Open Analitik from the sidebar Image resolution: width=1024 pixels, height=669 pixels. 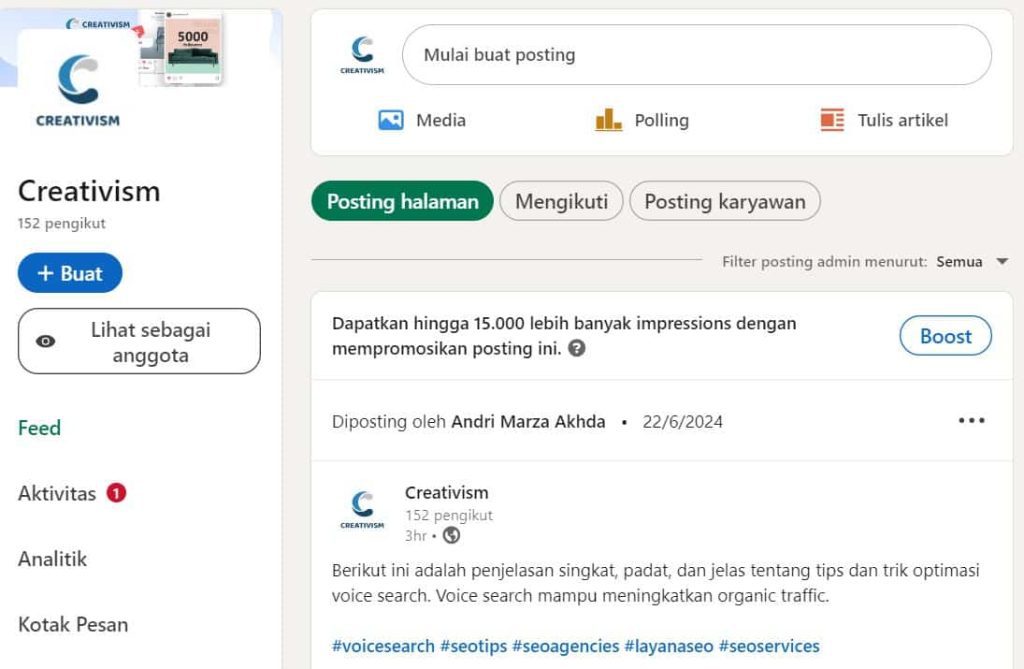52,558
